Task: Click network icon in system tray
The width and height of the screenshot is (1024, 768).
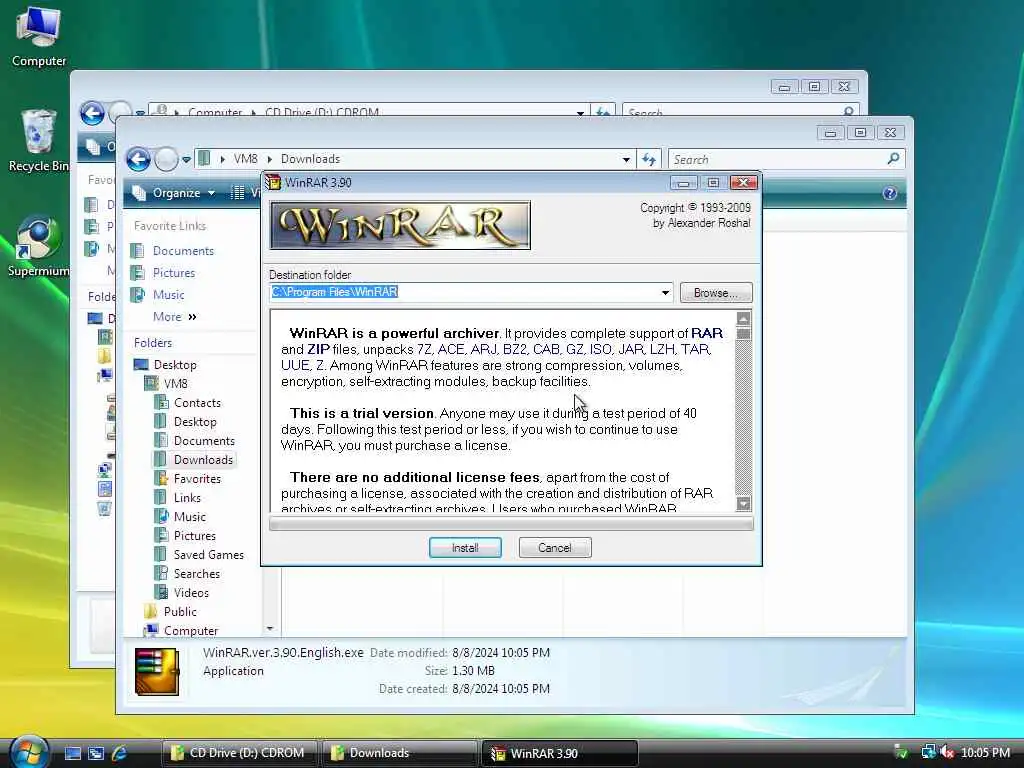Action: click(x=928, y=752)
